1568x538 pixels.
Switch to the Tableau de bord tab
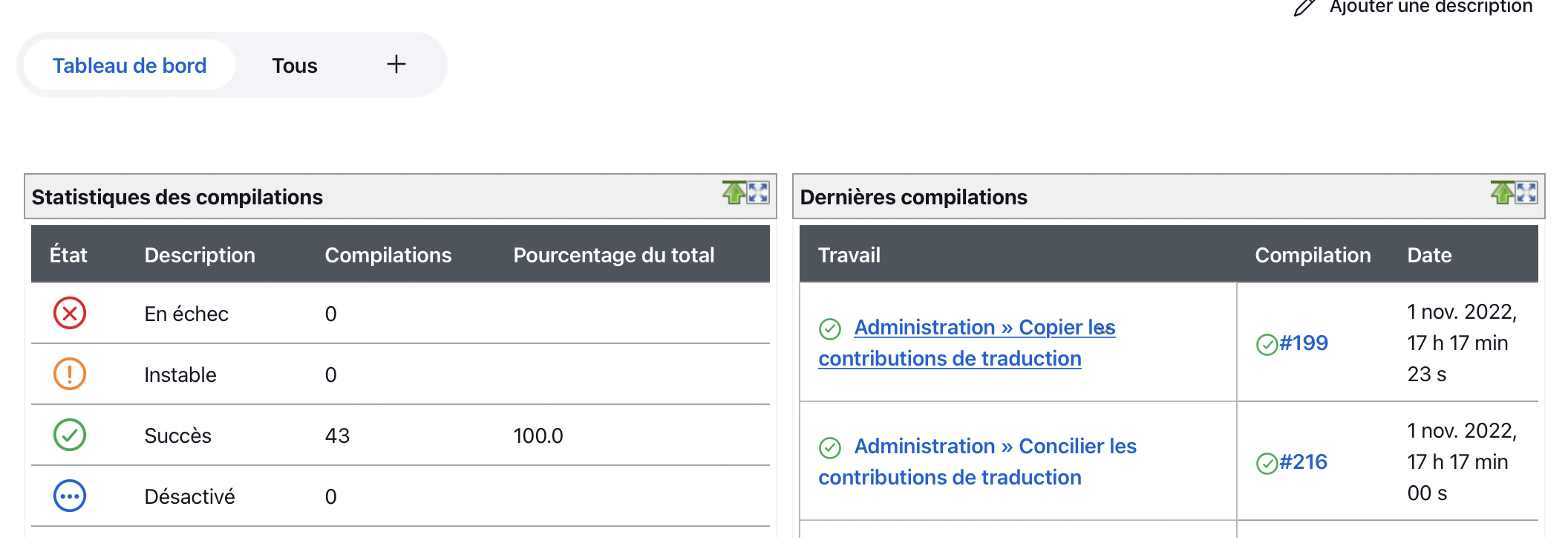coord(129,65)
